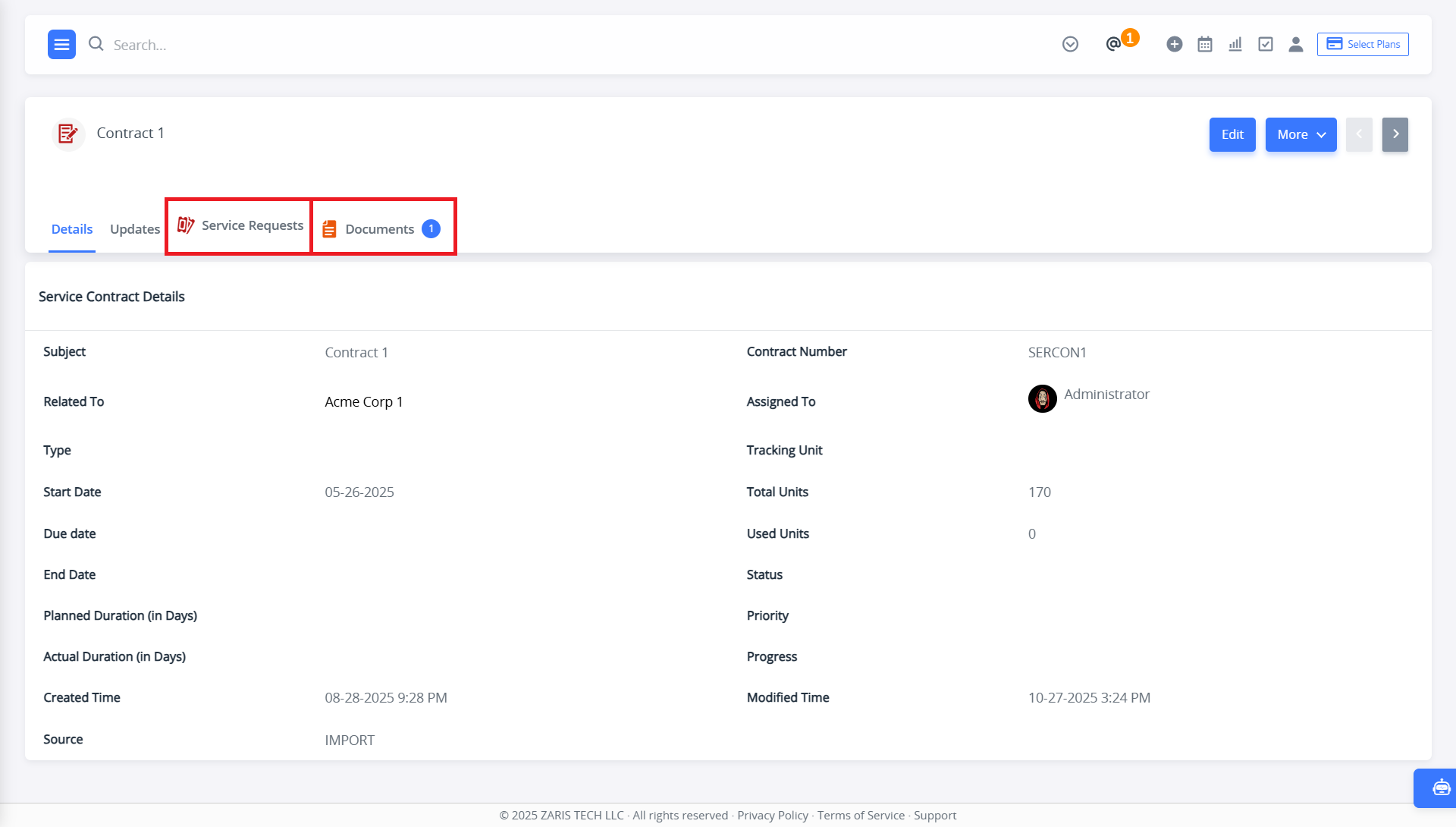Expand the More dropdown

click(x=1301, y=134)
